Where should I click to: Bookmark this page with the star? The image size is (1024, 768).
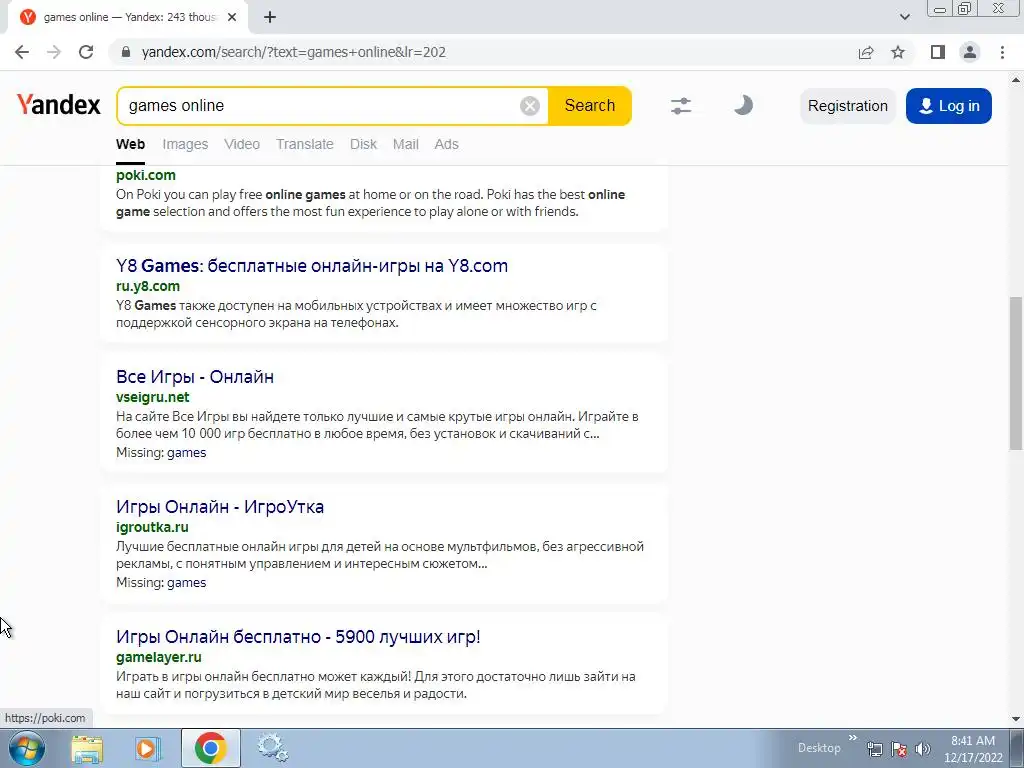pos(898,52)
